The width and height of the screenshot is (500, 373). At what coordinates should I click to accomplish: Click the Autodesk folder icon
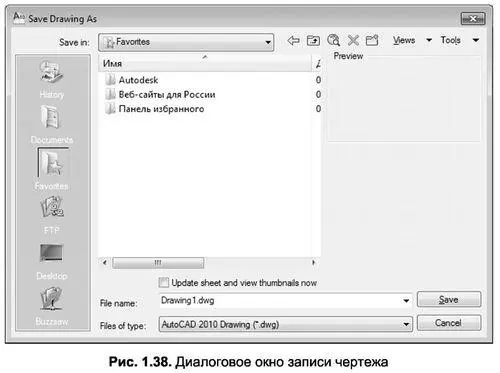coord(110,80)
